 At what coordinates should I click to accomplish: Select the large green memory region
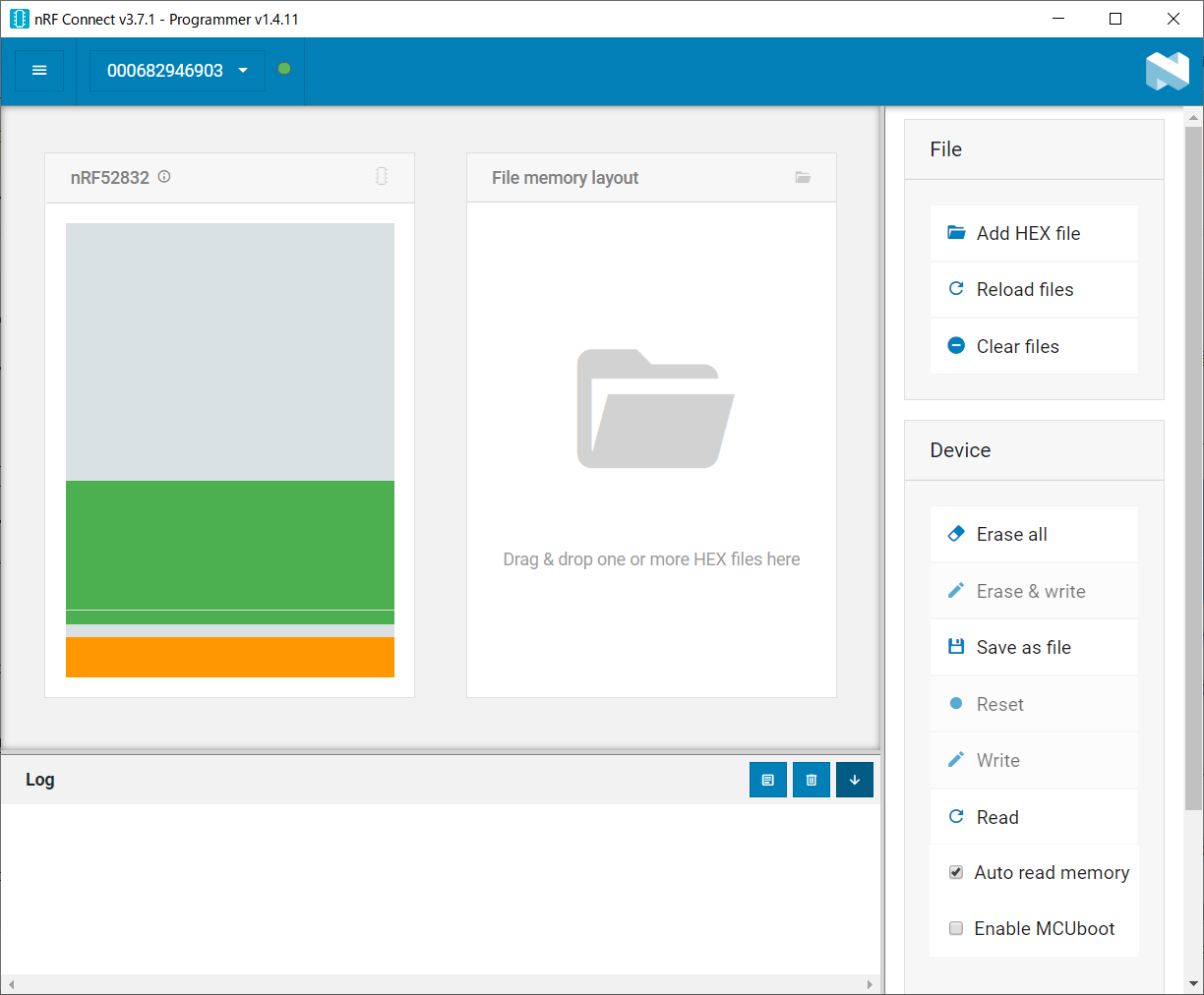click(x=230, y=545)
